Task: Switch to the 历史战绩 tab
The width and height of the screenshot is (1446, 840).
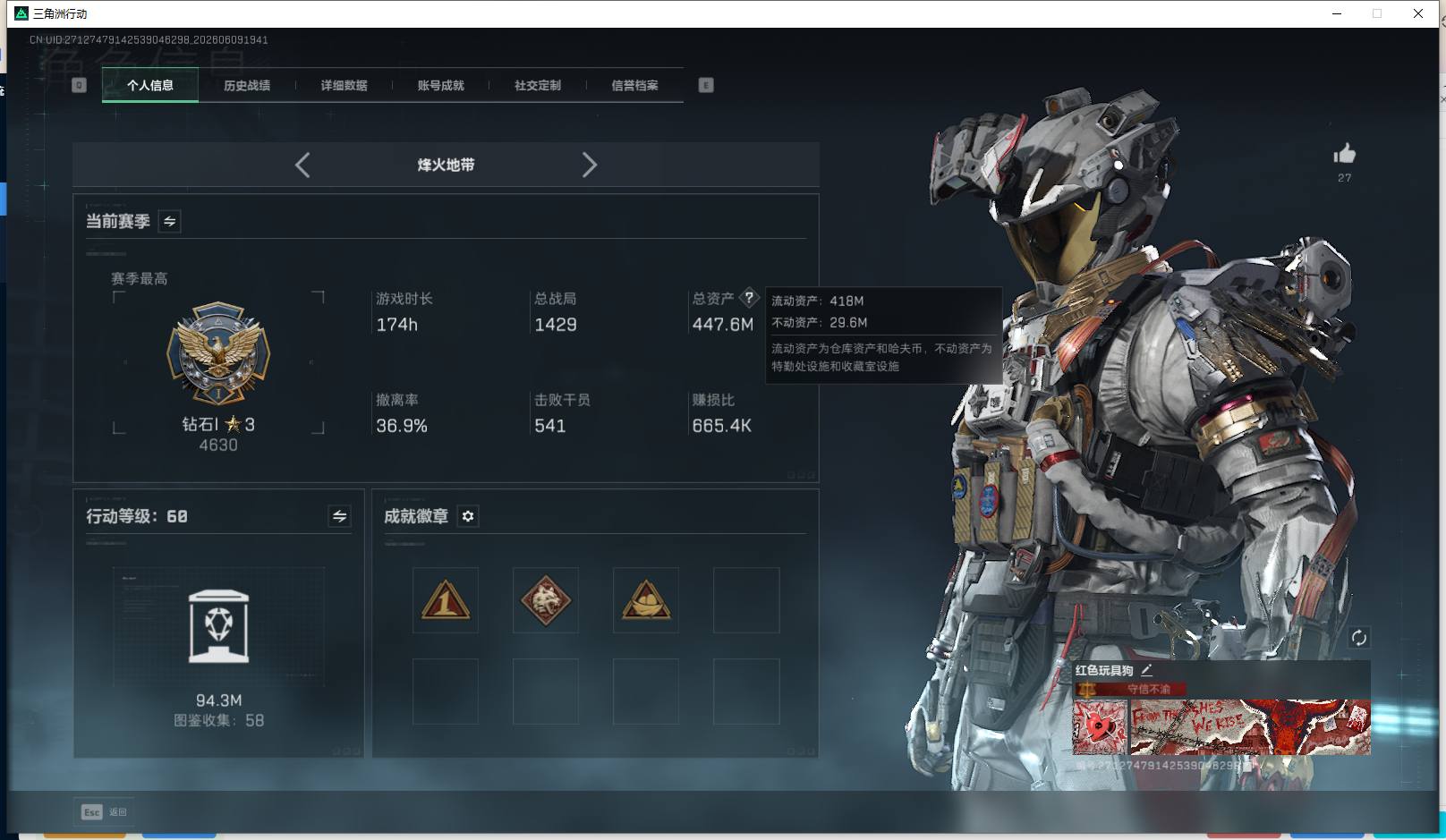Action: (x=247, y=85)
